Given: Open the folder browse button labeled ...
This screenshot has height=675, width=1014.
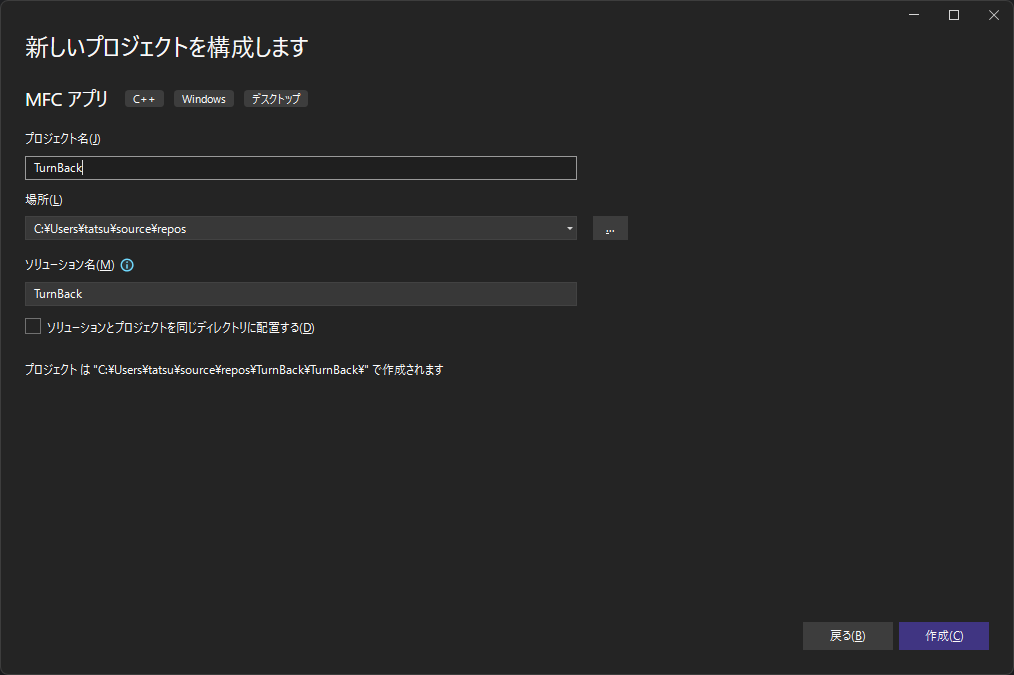Looking at the screenshot, I should (610, 229).
